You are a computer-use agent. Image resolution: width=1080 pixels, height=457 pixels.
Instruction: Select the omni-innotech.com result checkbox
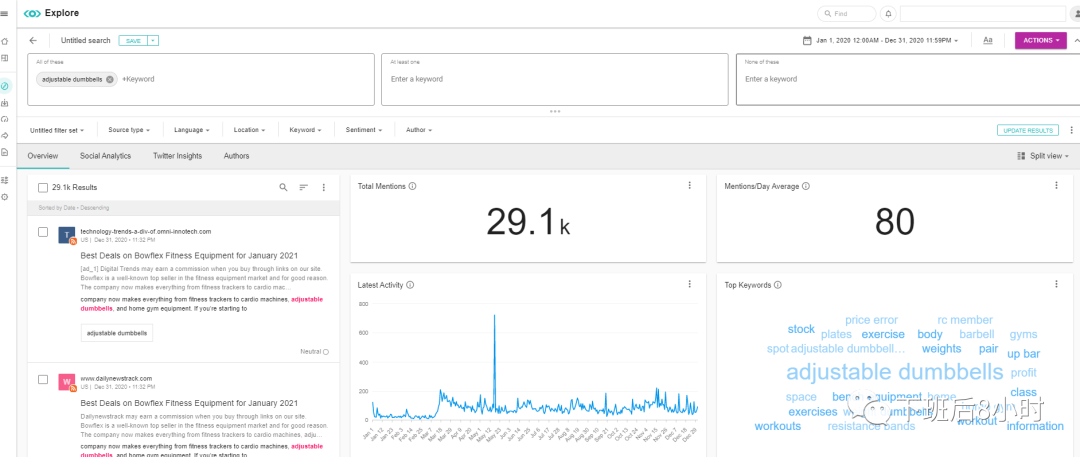pos(42,232)
